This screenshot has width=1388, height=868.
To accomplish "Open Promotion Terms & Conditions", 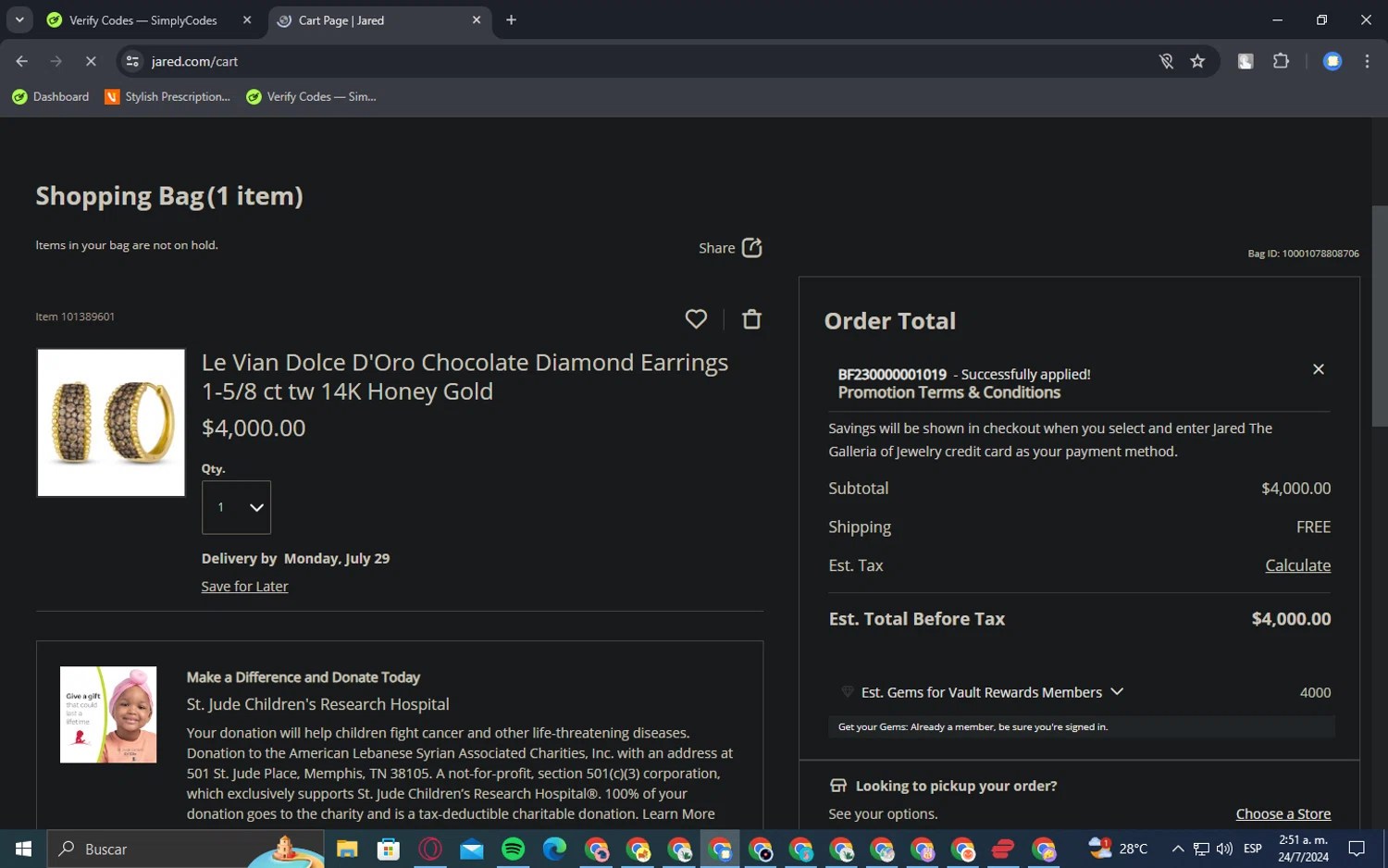I will point(948,392).
